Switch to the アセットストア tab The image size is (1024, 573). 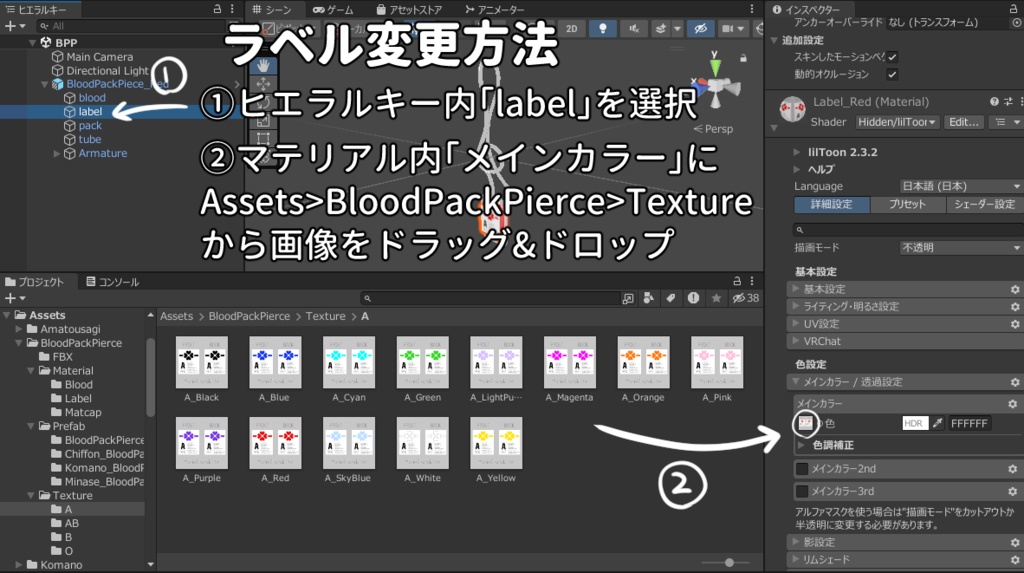tap(409, 9)
